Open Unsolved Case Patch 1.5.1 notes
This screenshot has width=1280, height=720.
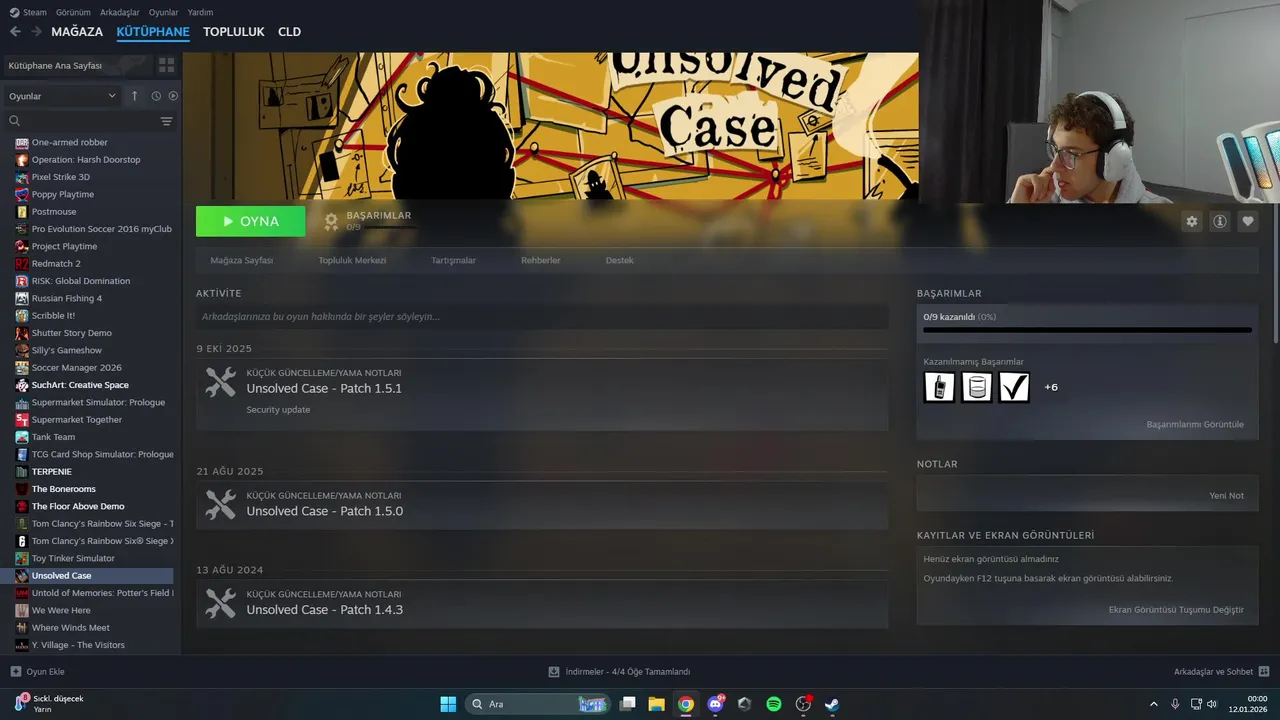click(x=542, y=394)
